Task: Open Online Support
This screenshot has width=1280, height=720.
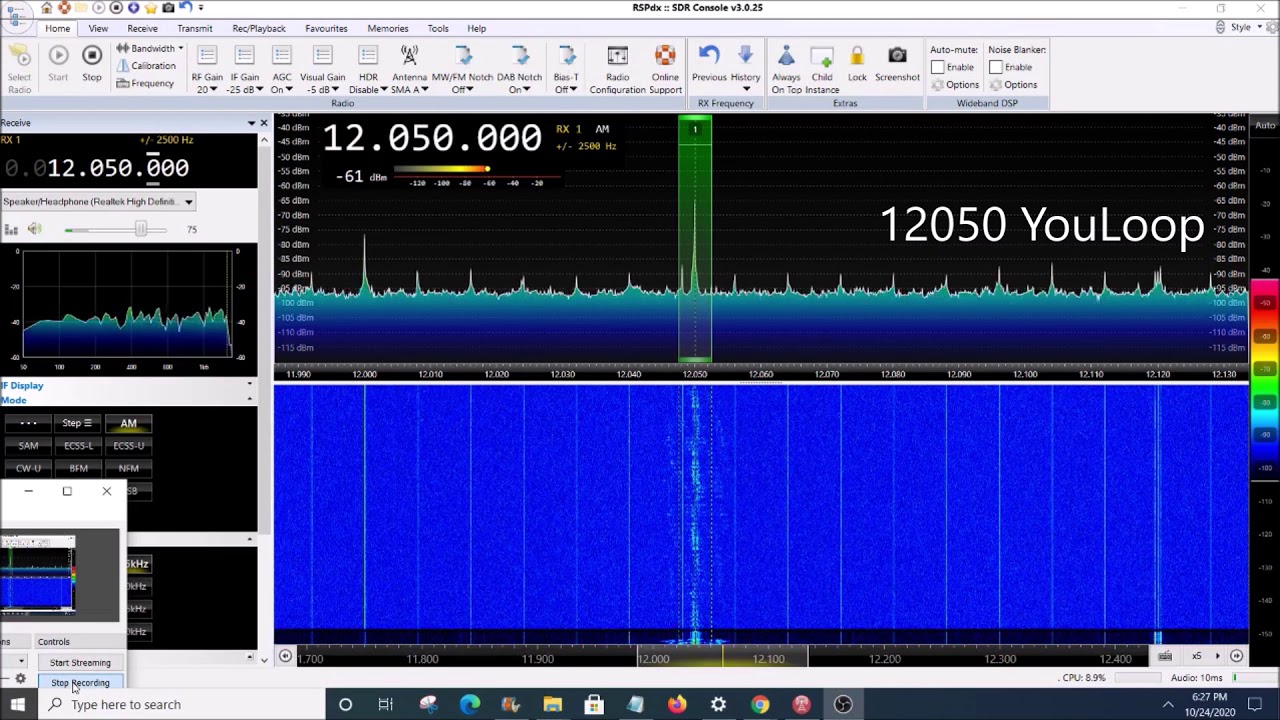Action: click(x=665, y=69)
